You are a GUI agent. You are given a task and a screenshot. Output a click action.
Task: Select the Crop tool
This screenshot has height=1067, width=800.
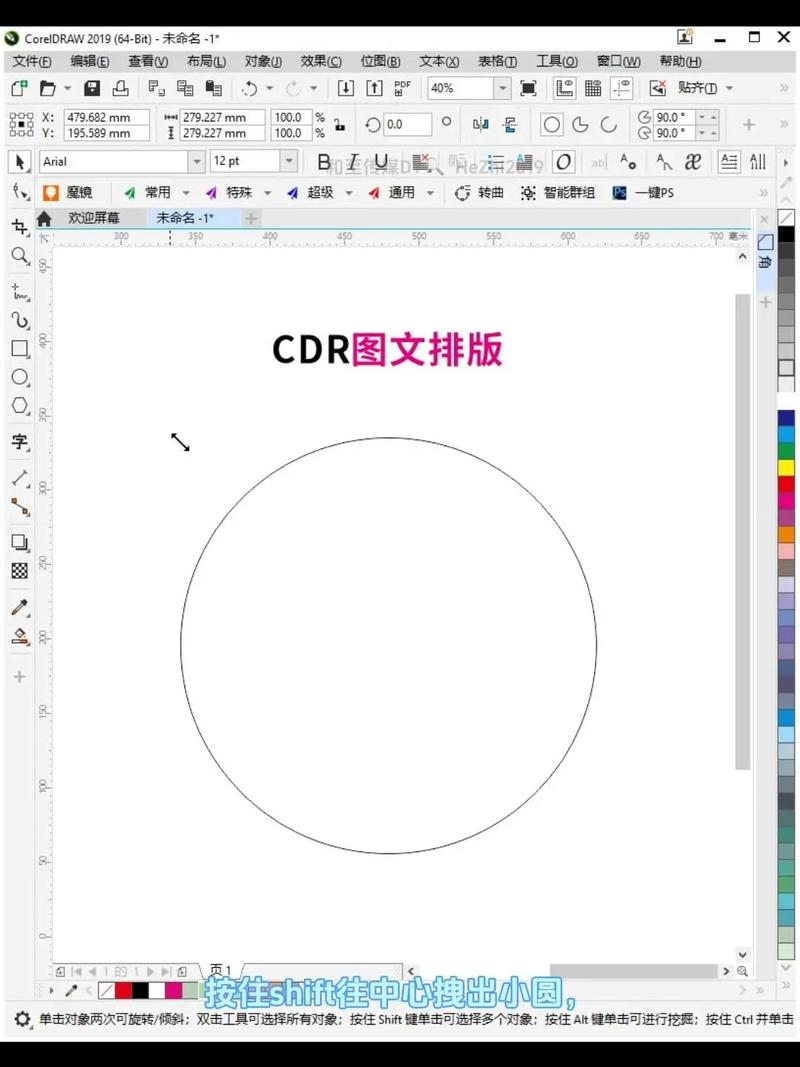(19, 226)
